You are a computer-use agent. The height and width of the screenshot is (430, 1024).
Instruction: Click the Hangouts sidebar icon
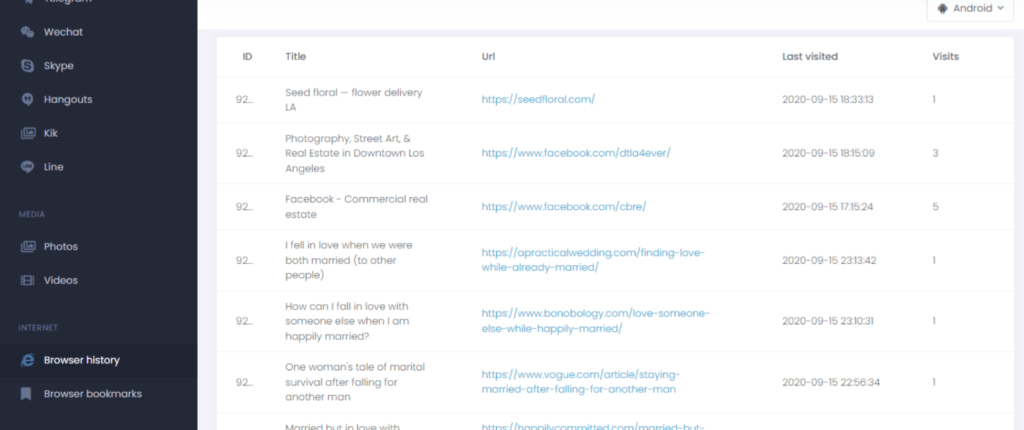coord(27,99)
